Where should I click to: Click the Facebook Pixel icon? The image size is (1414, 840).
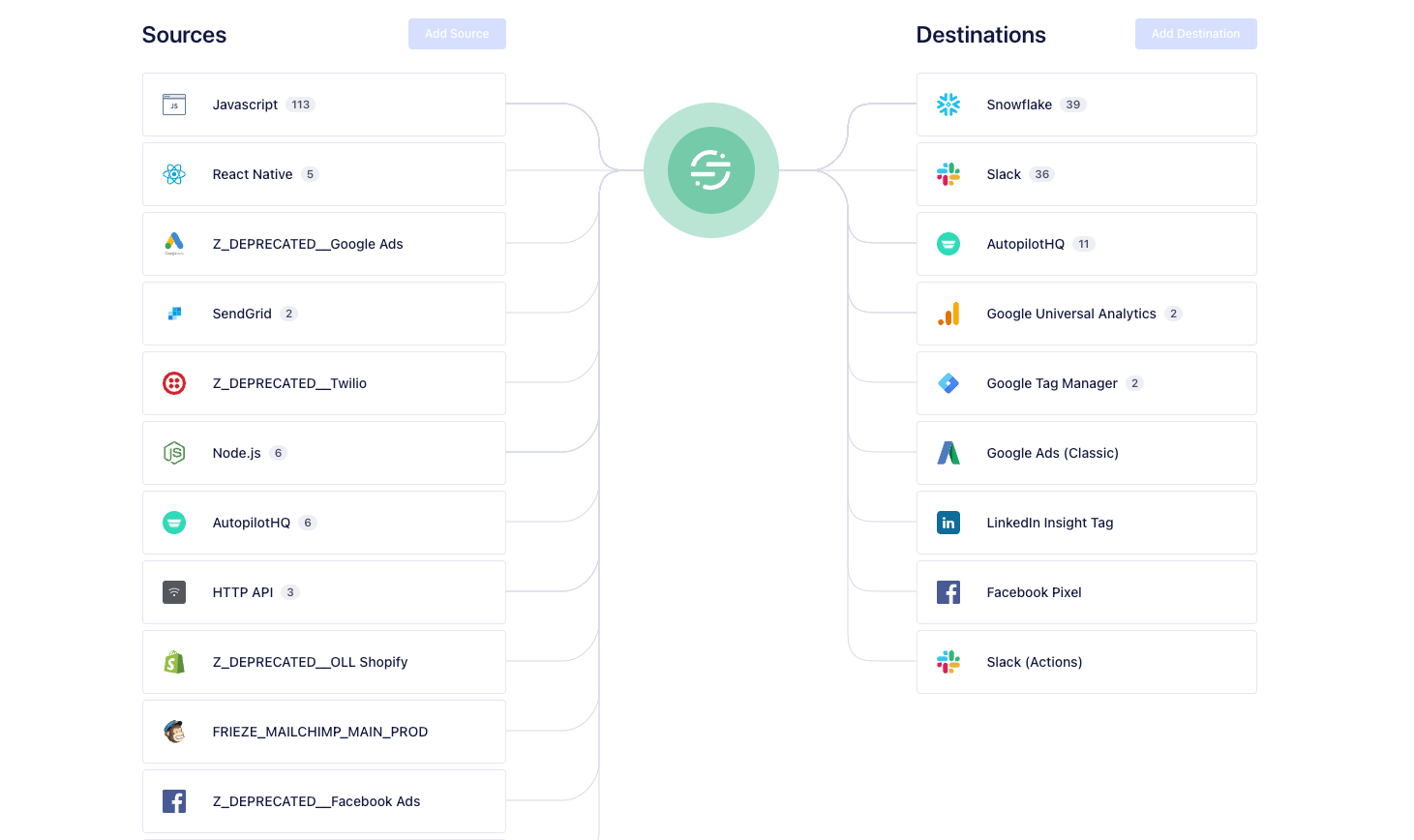point(948,592)
